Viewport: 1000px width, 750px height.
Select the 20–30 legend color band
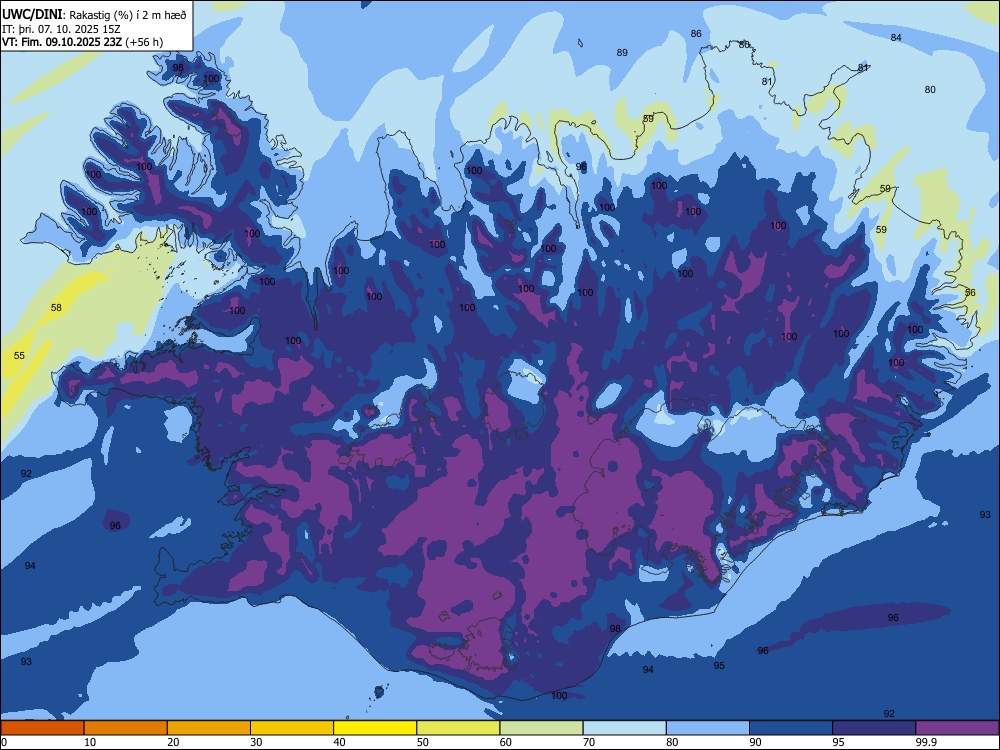209,728
